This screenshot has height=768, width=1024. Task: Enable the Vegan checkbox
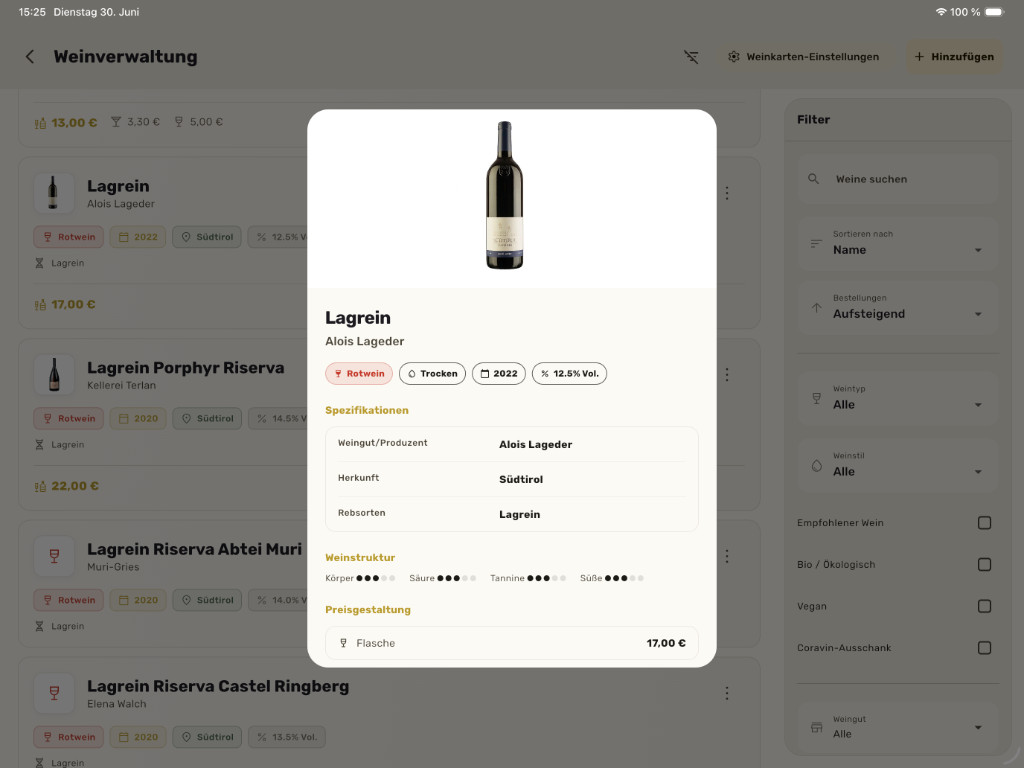pyautogui.click(x=984, y=607)
